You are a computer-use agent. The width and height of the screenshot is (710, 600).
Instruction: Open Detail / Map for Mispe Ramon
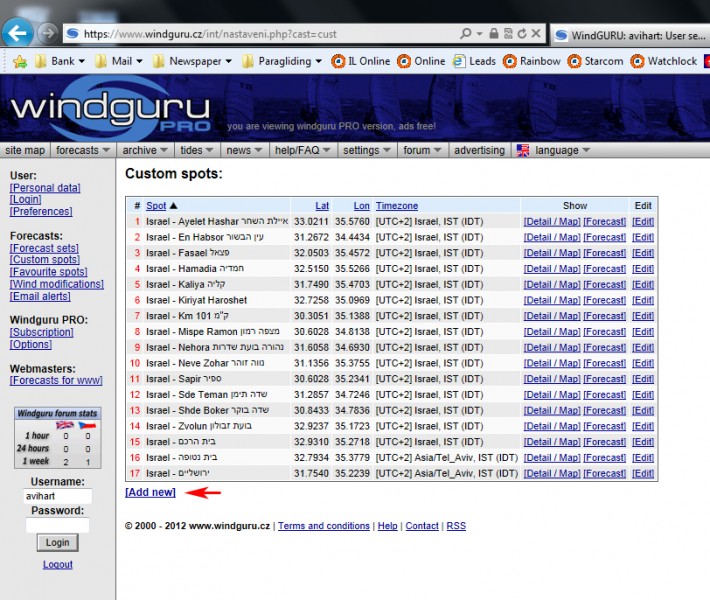pyautogui.click(x=552, y=331)
